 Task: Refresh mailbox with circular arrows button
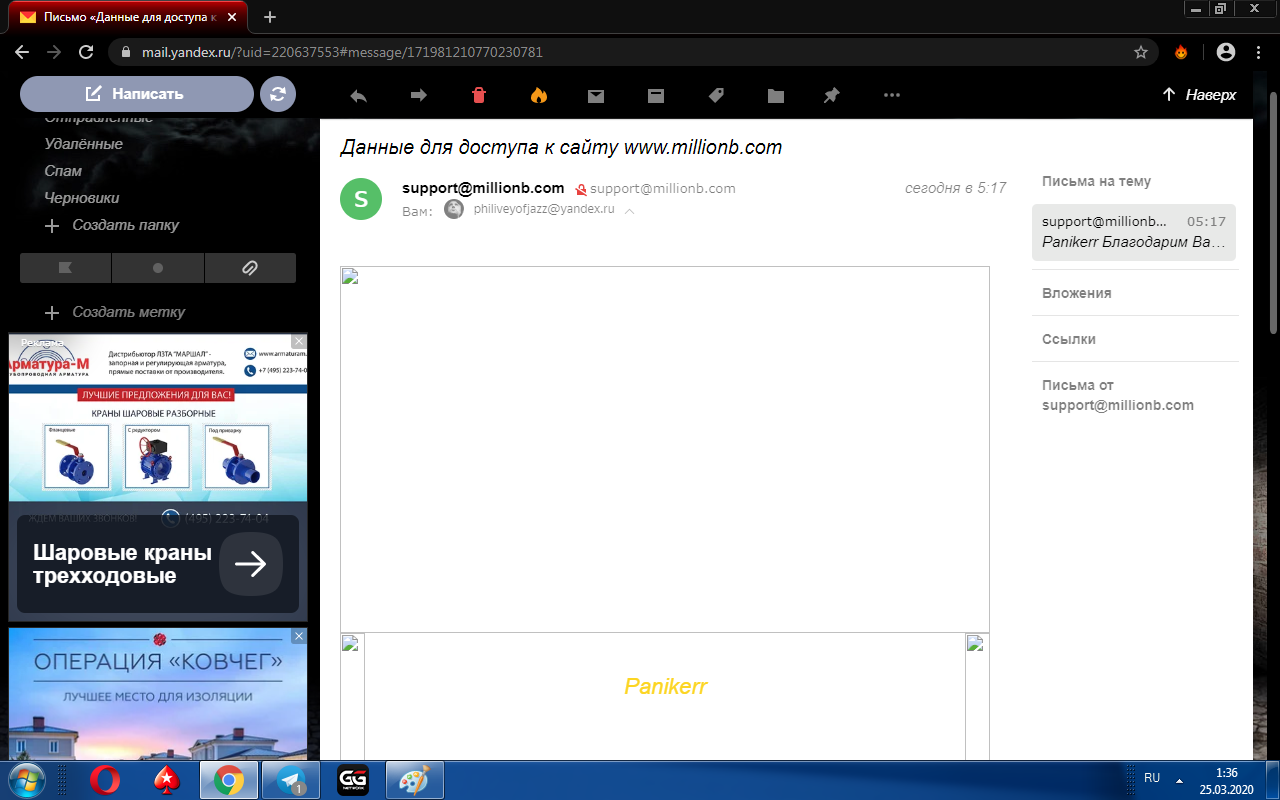pos(278,94)
